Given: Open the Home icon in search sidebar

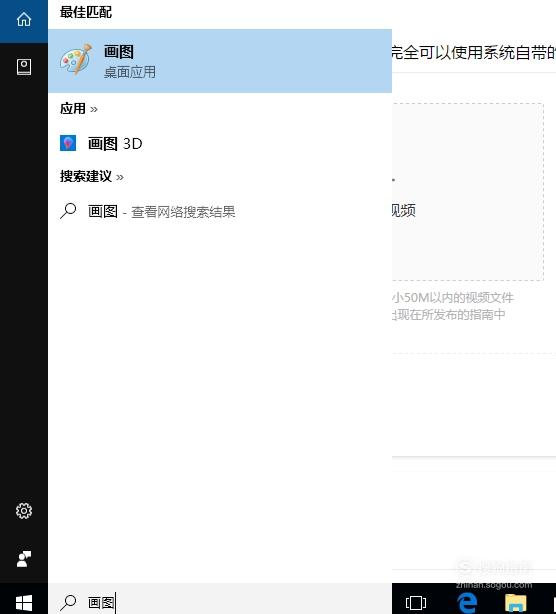Looking at the screenshot, I should coord(24,19).
